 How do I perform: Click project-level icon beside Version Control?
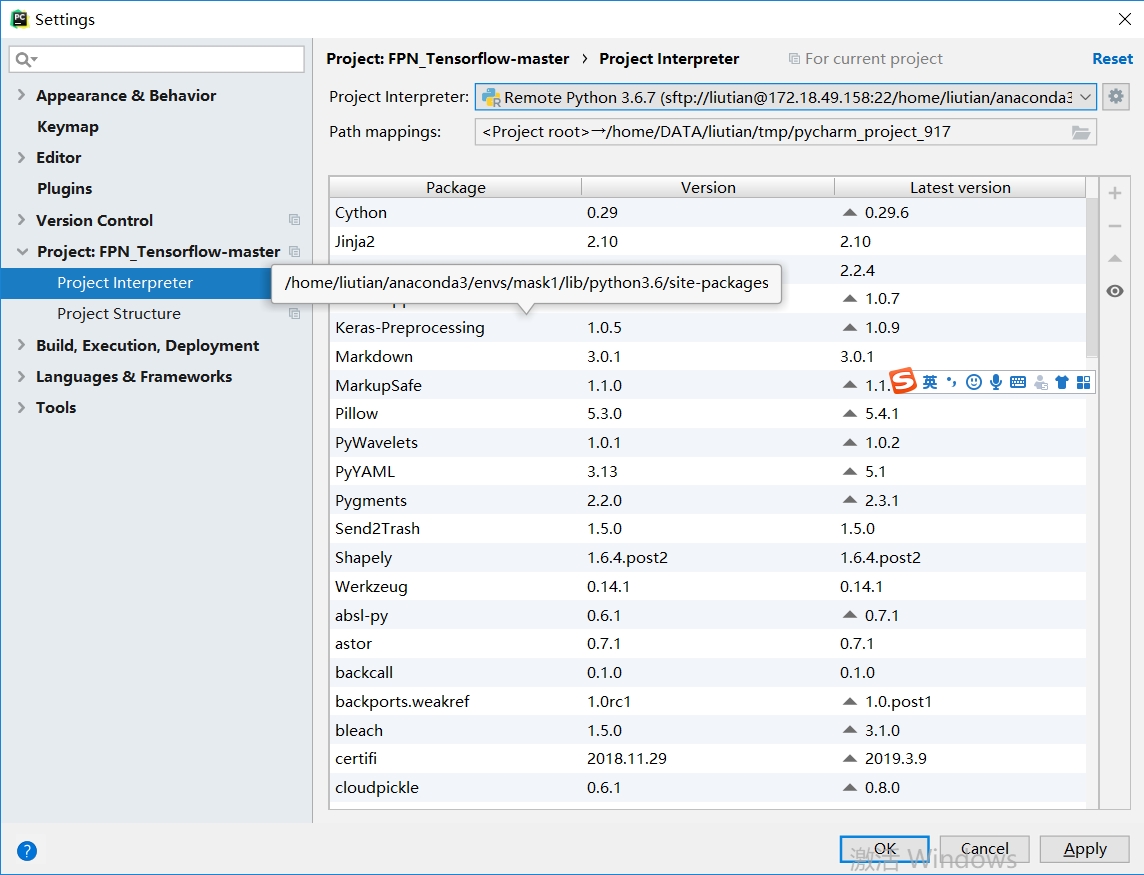point(295,220)
